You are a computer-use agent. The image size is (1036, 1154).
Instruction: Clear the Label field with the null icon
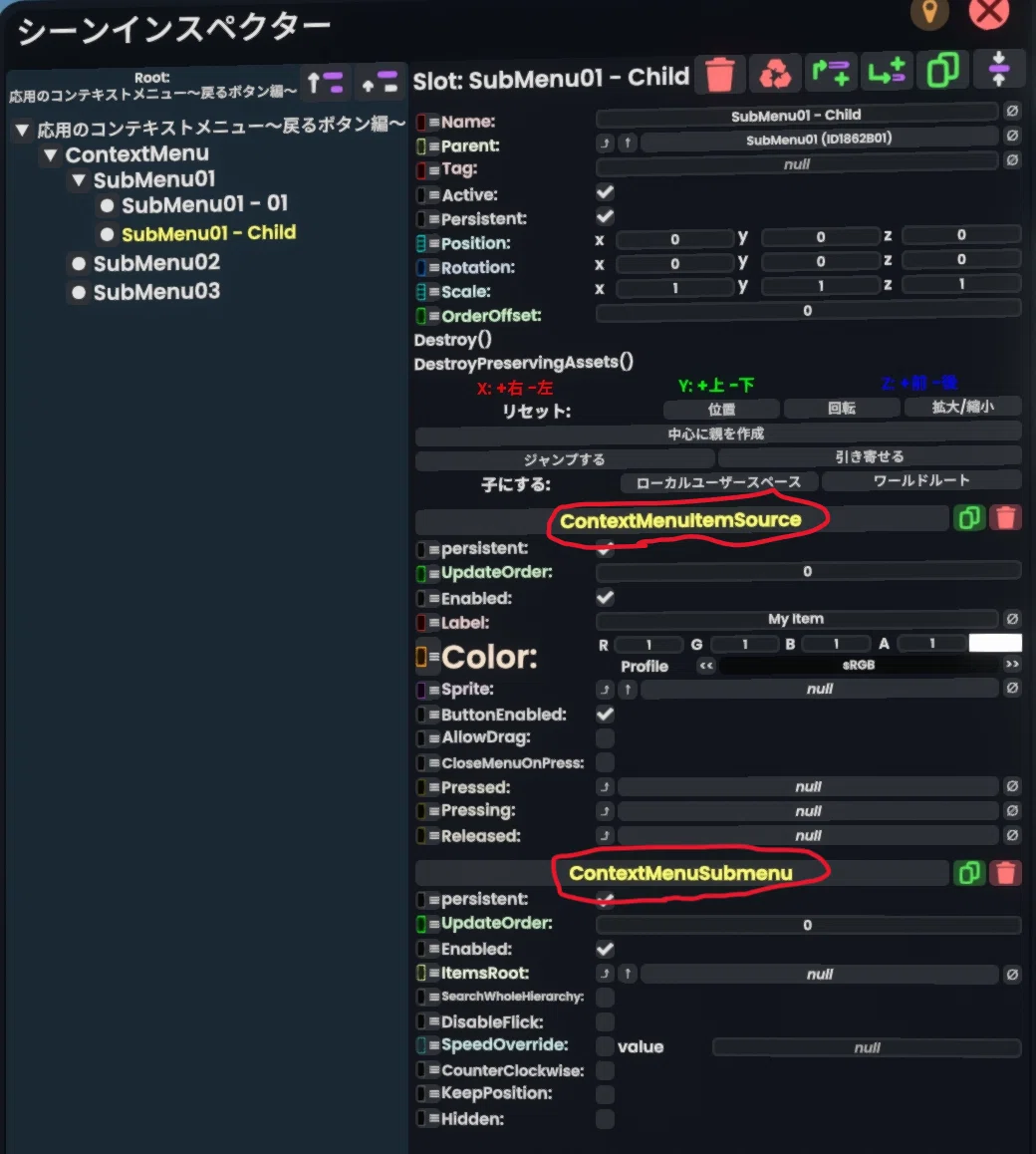pos(1012,619)
